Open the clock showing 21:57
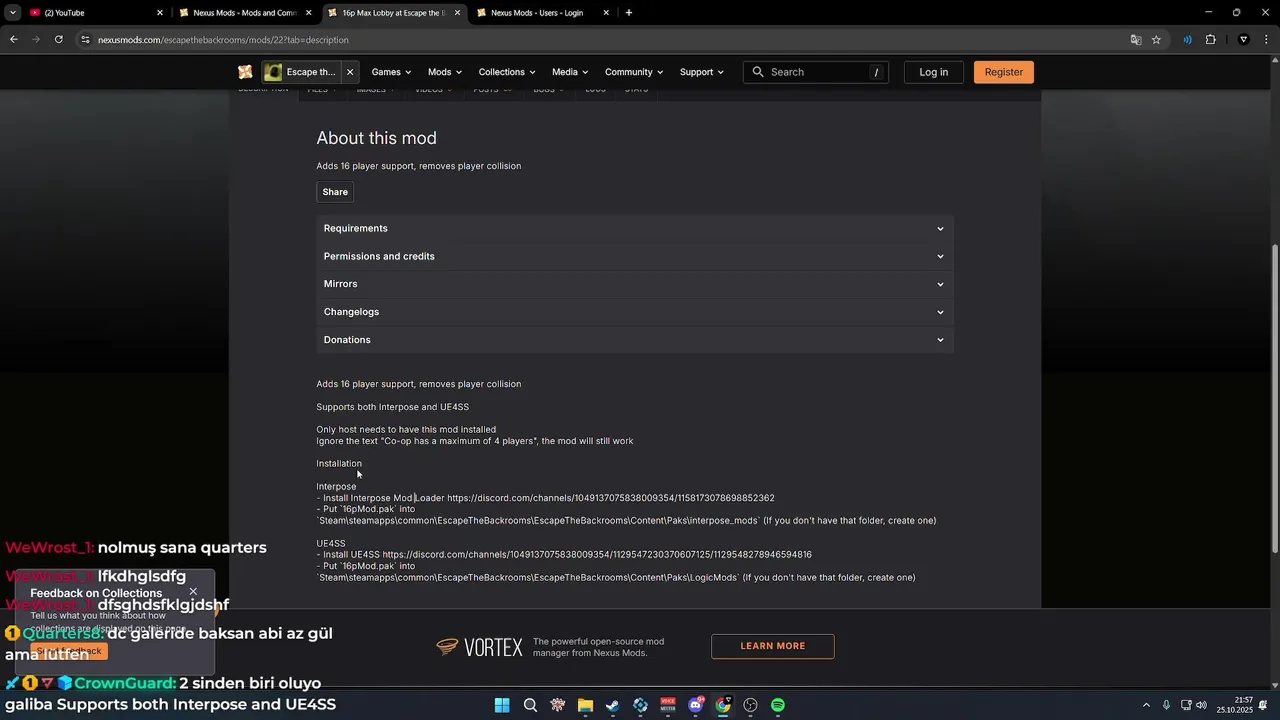The width and height of the screenshot is (1280, 720). 1235,705
